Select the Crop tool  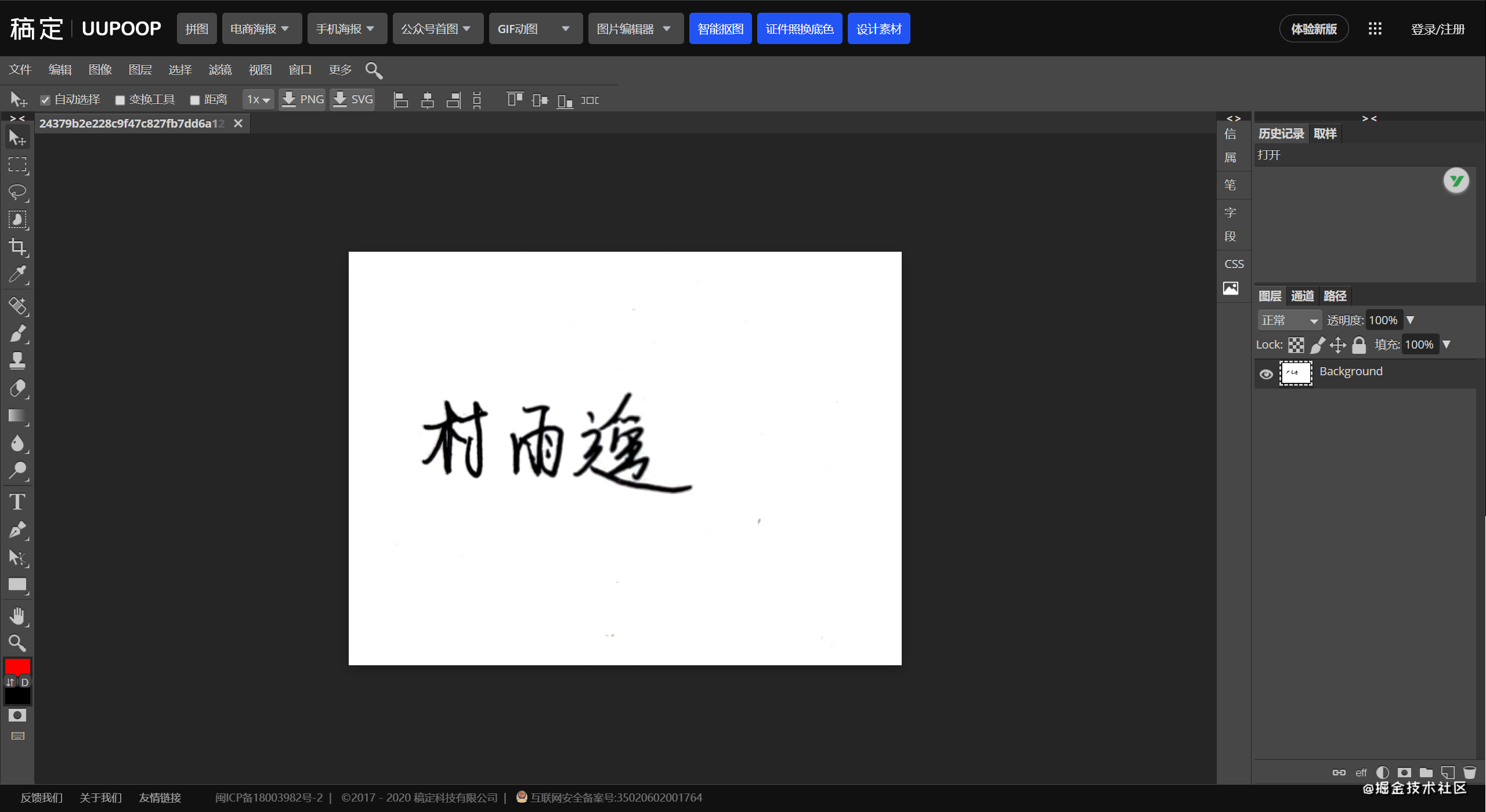17,247
